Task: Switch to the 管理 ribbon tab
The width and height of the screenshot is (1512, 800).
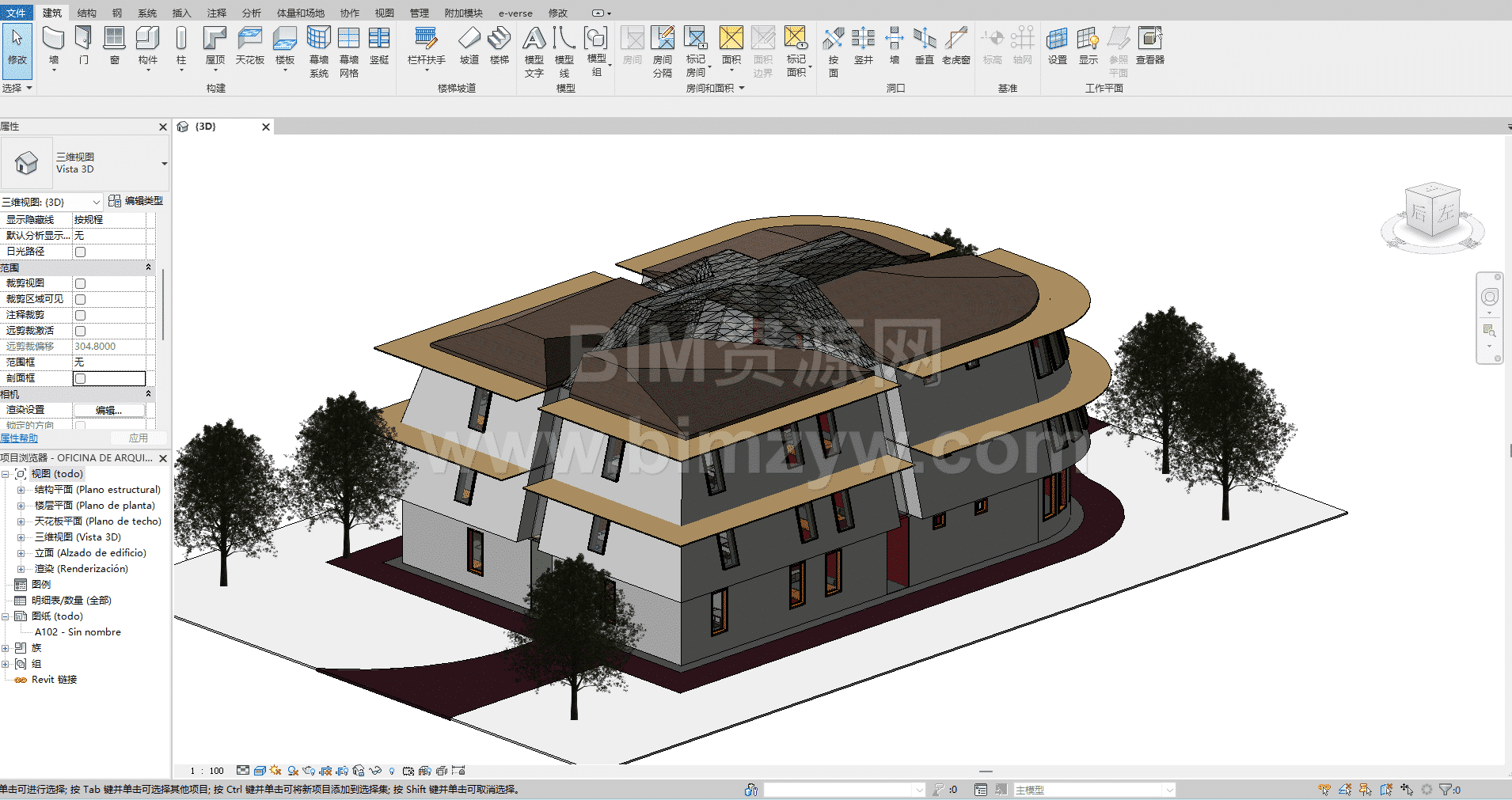Action: point(420,13)
